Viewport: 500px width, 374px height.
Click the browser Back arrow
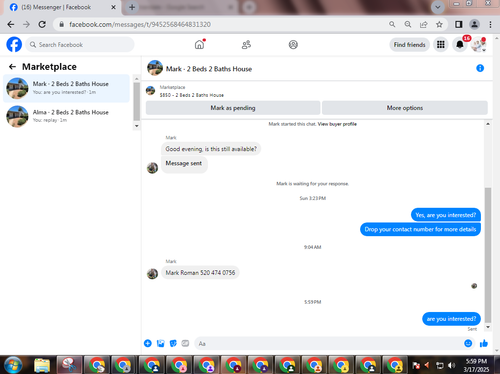point(11,24)
